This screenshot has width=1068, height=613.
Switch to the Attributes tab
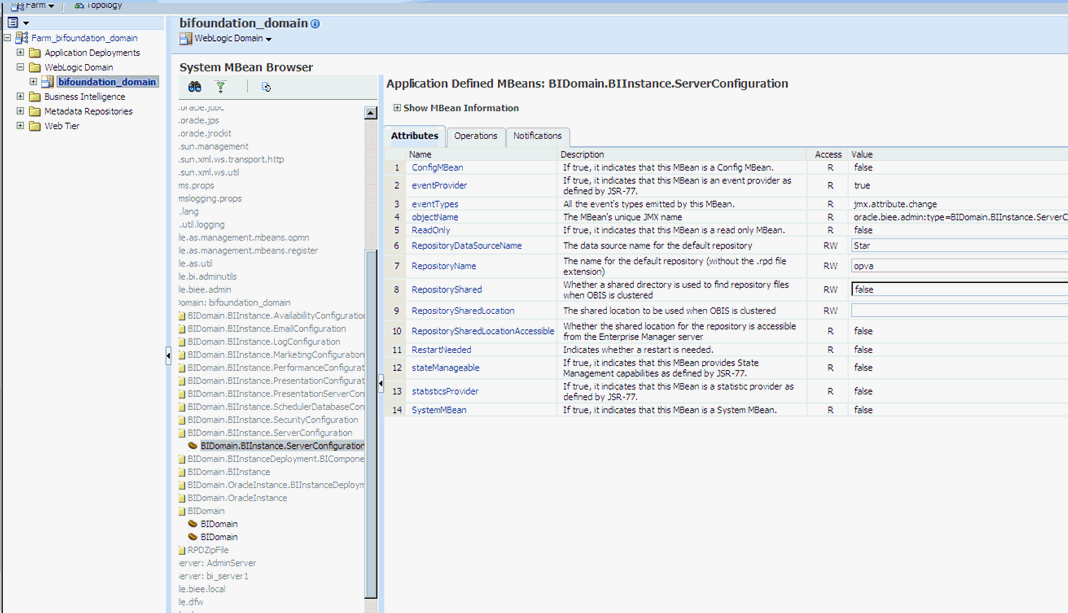pos(414,136)
